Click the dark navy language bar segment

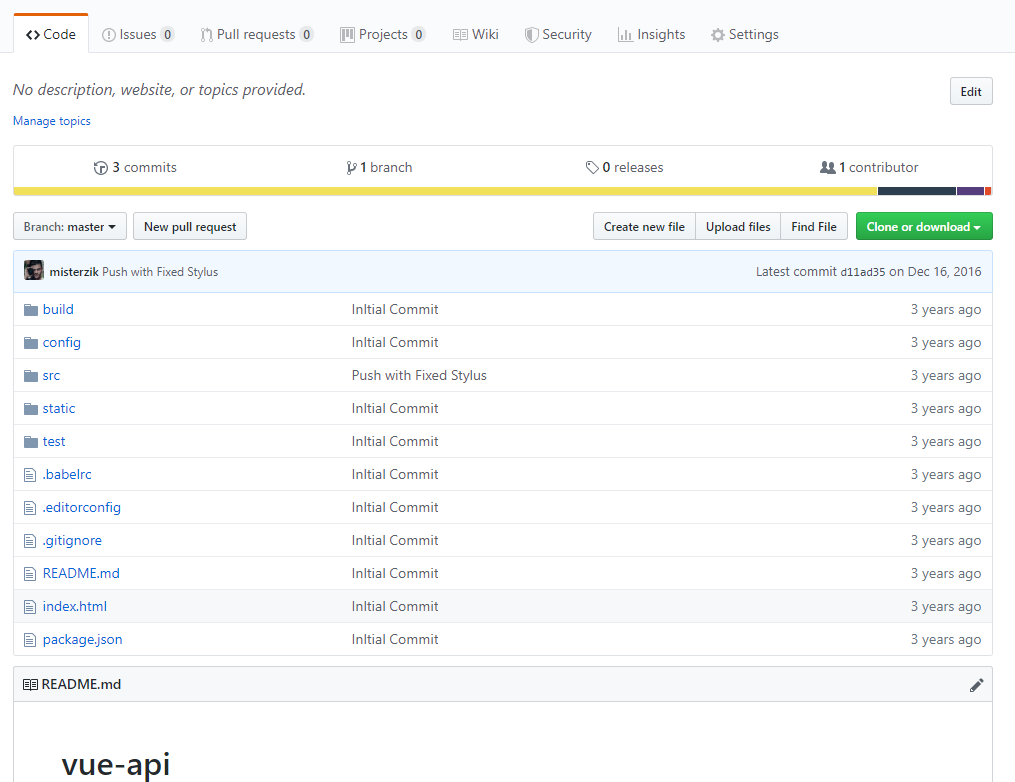tap(917, 191)
